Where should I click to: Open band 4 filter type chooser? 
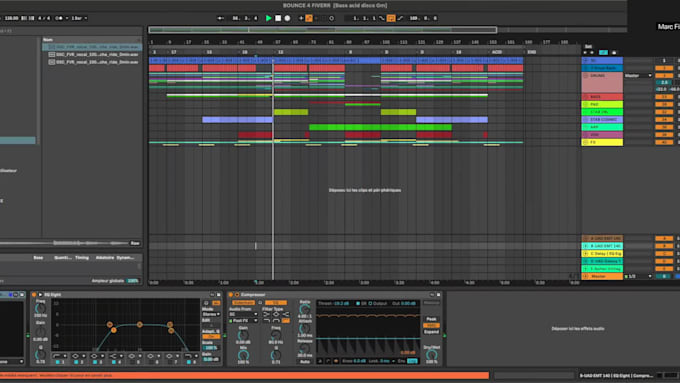115,356
